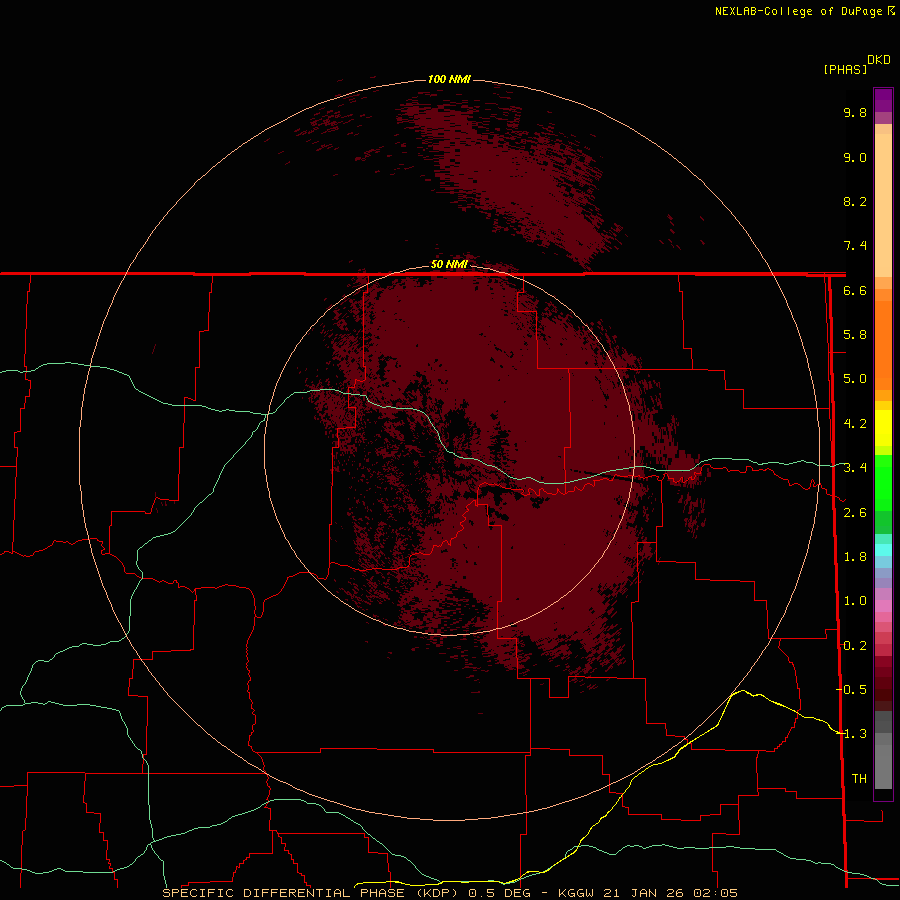Click the DKD units label above the color scale

[x=879, y=60]
